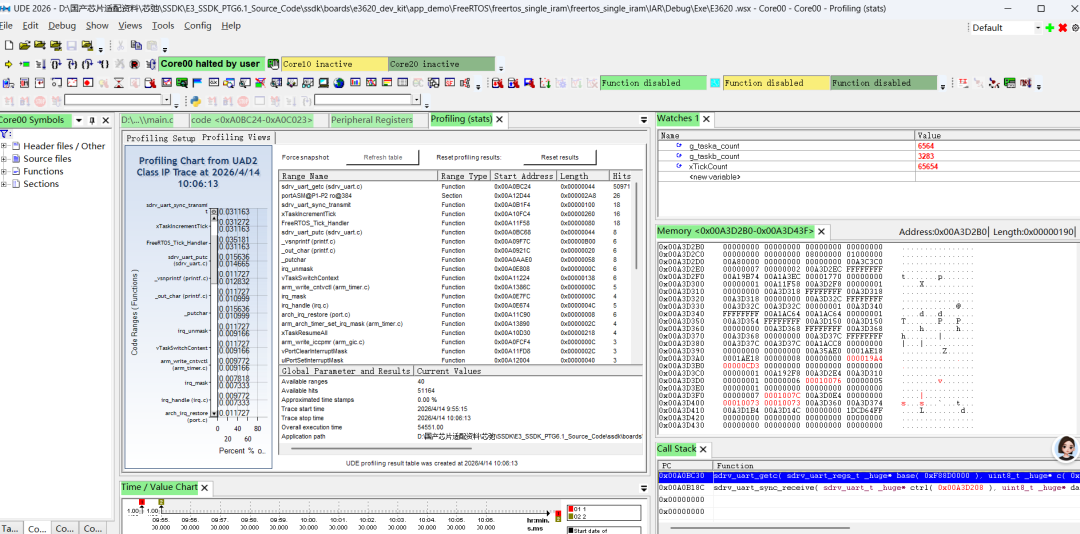Click the yellow arrow run icon
The image size is (1080, 534).
(8, 64)
